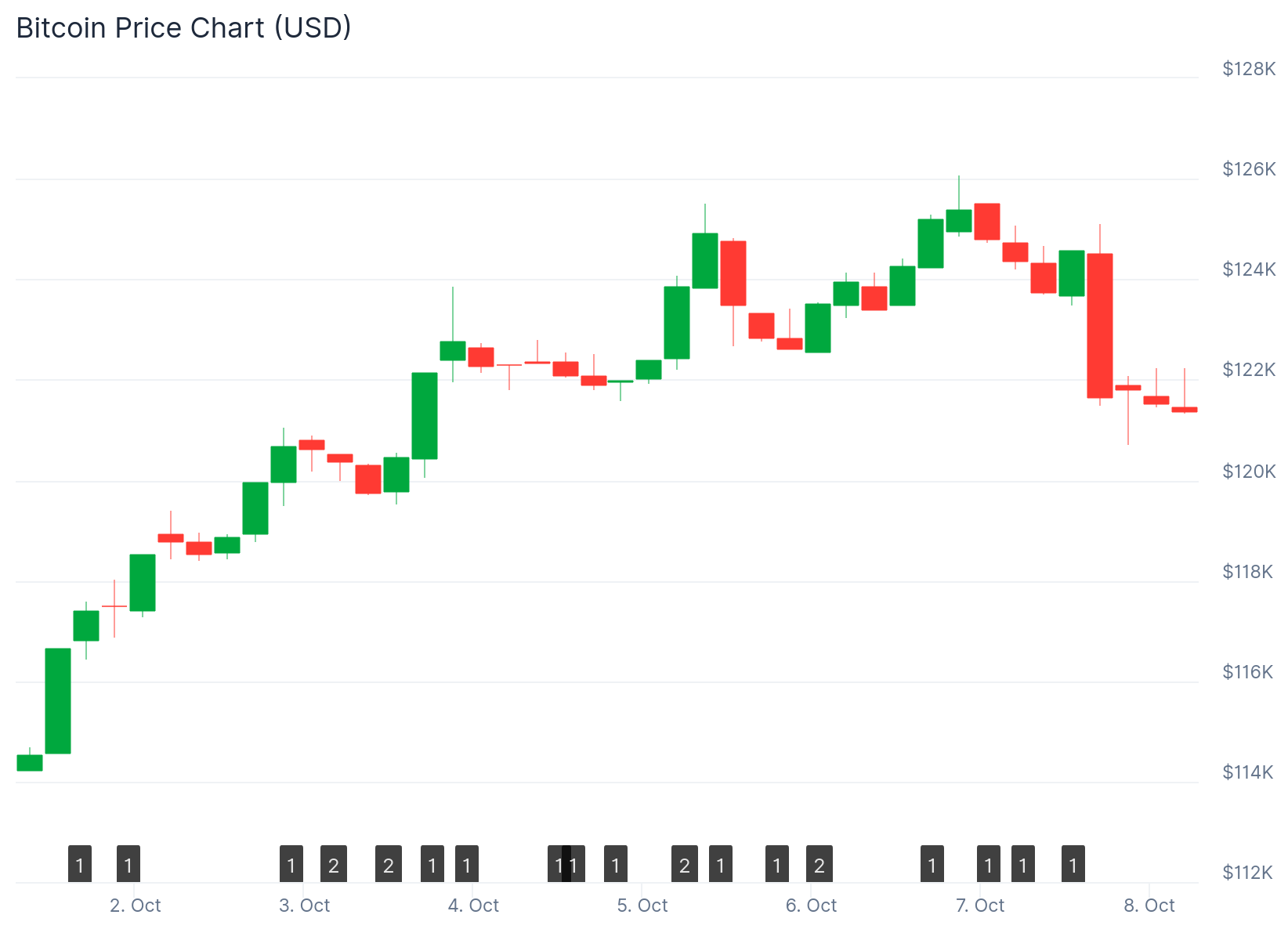Click the 8. Oct date axis label
Image resolution: width=1288 pixels, height=940 pixels.
tap(1149, 906)
